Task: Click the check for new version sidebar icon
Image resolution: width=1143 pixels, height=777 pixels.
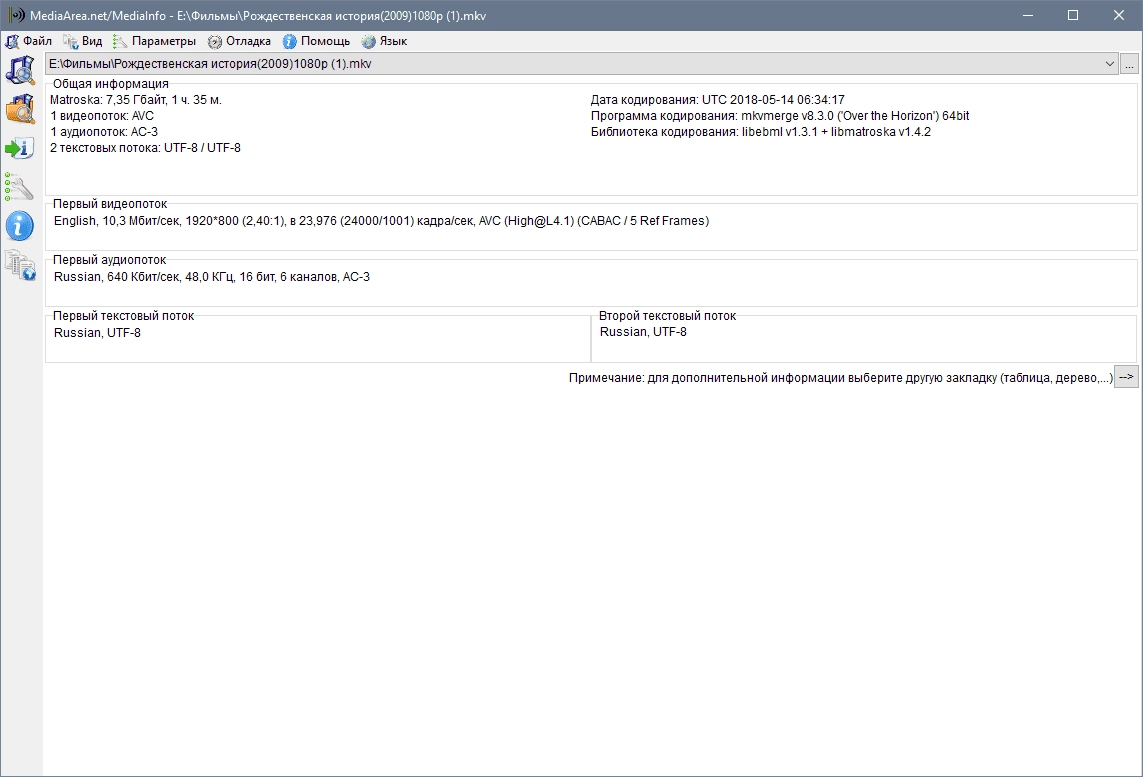Action: pos(20,265)
